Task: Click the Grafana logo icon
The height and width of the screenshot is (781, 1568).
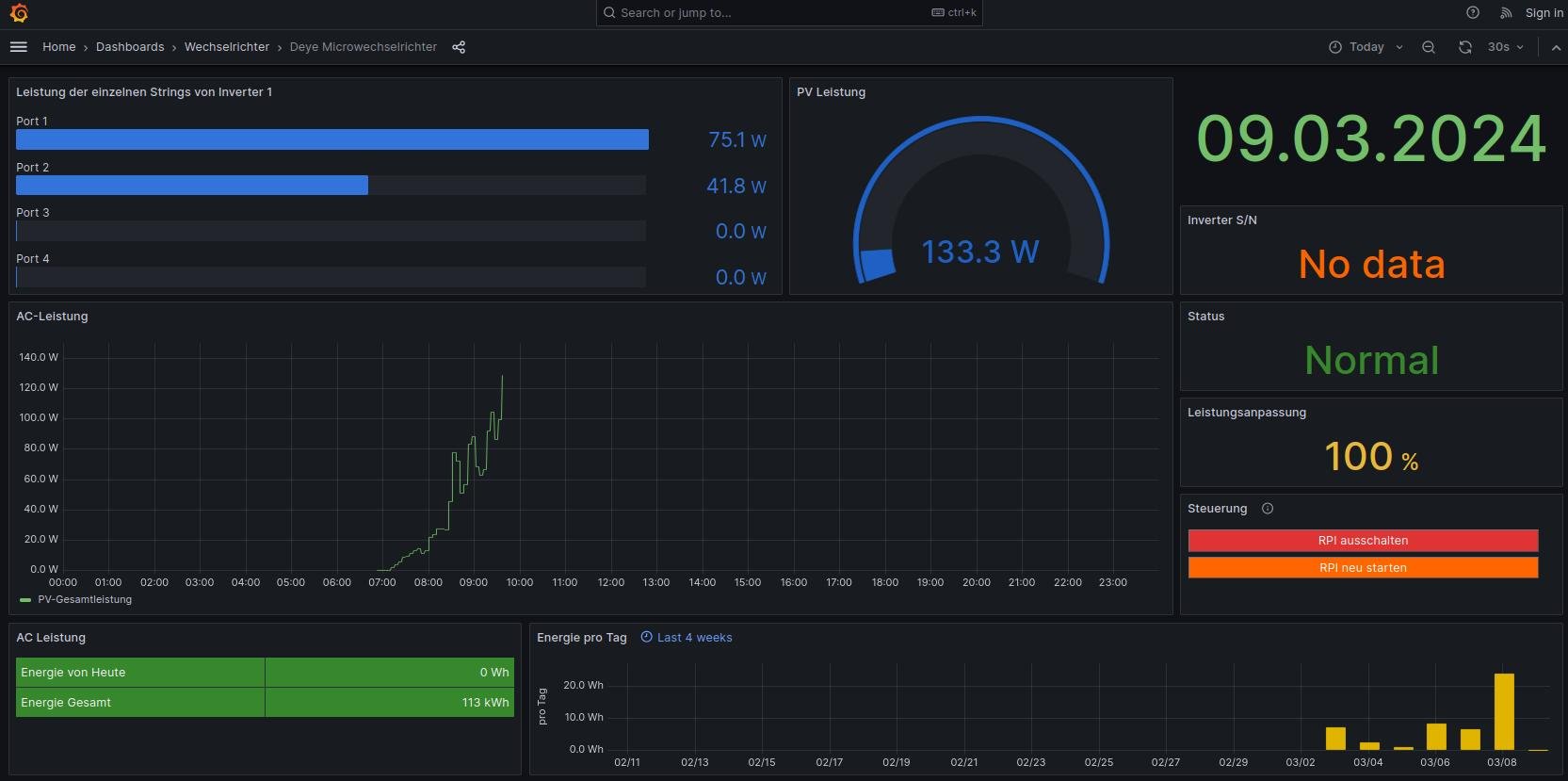Action: coord(19,13)
